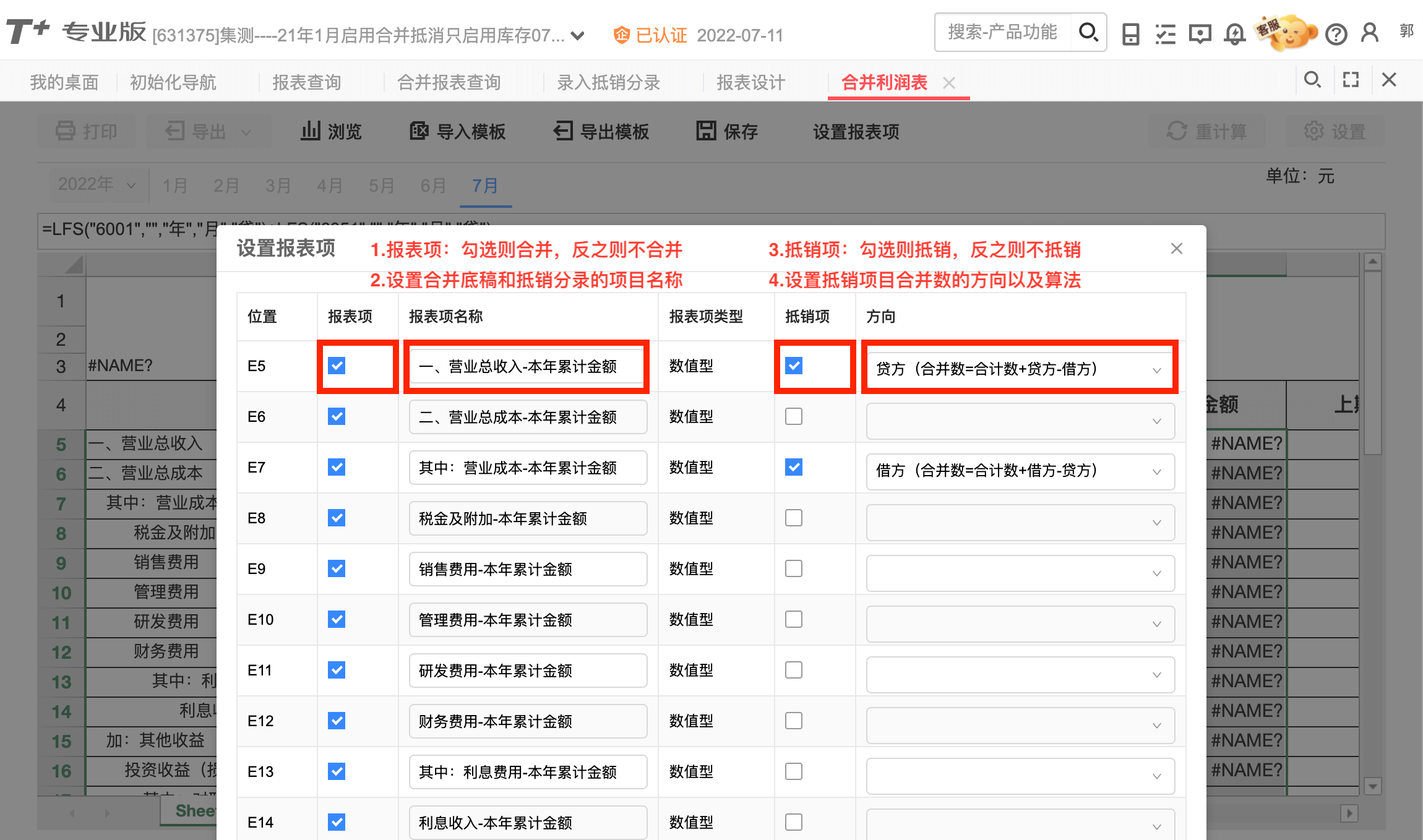Click the task checklist icon in the header
The height and width of the screenshot is (840, 1423).
point(1165,34)
